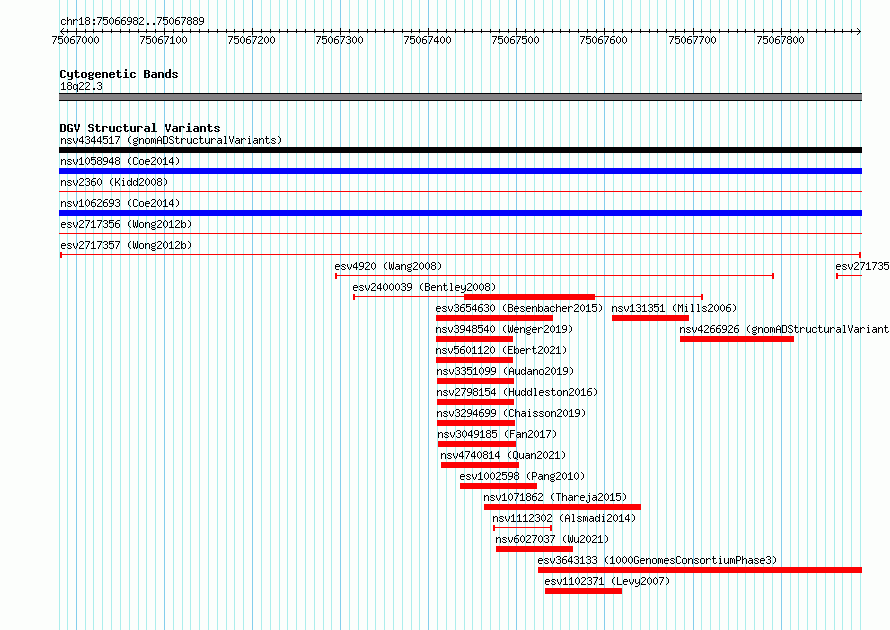Screen dimensions: 890x630
Task: Click the nsv1062693 (Coe2014) label
Action: 120,203
